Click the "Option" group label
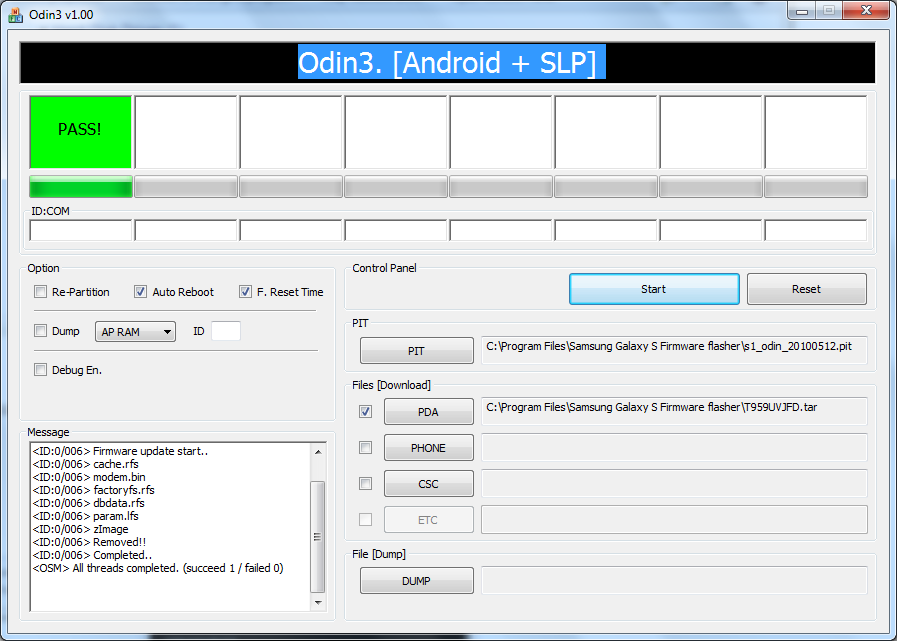The width and height of the screenshot is (897, 641). tap(43, 268)
